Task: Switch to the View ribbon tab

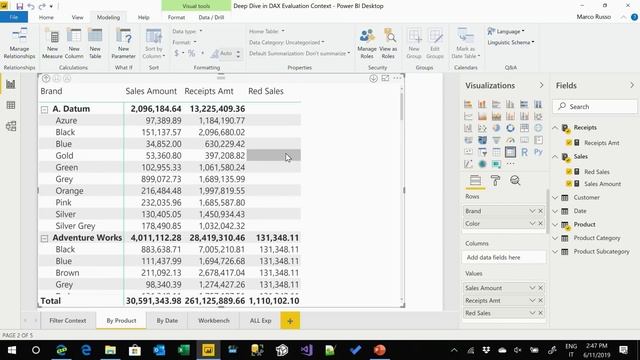Action: 78,17
